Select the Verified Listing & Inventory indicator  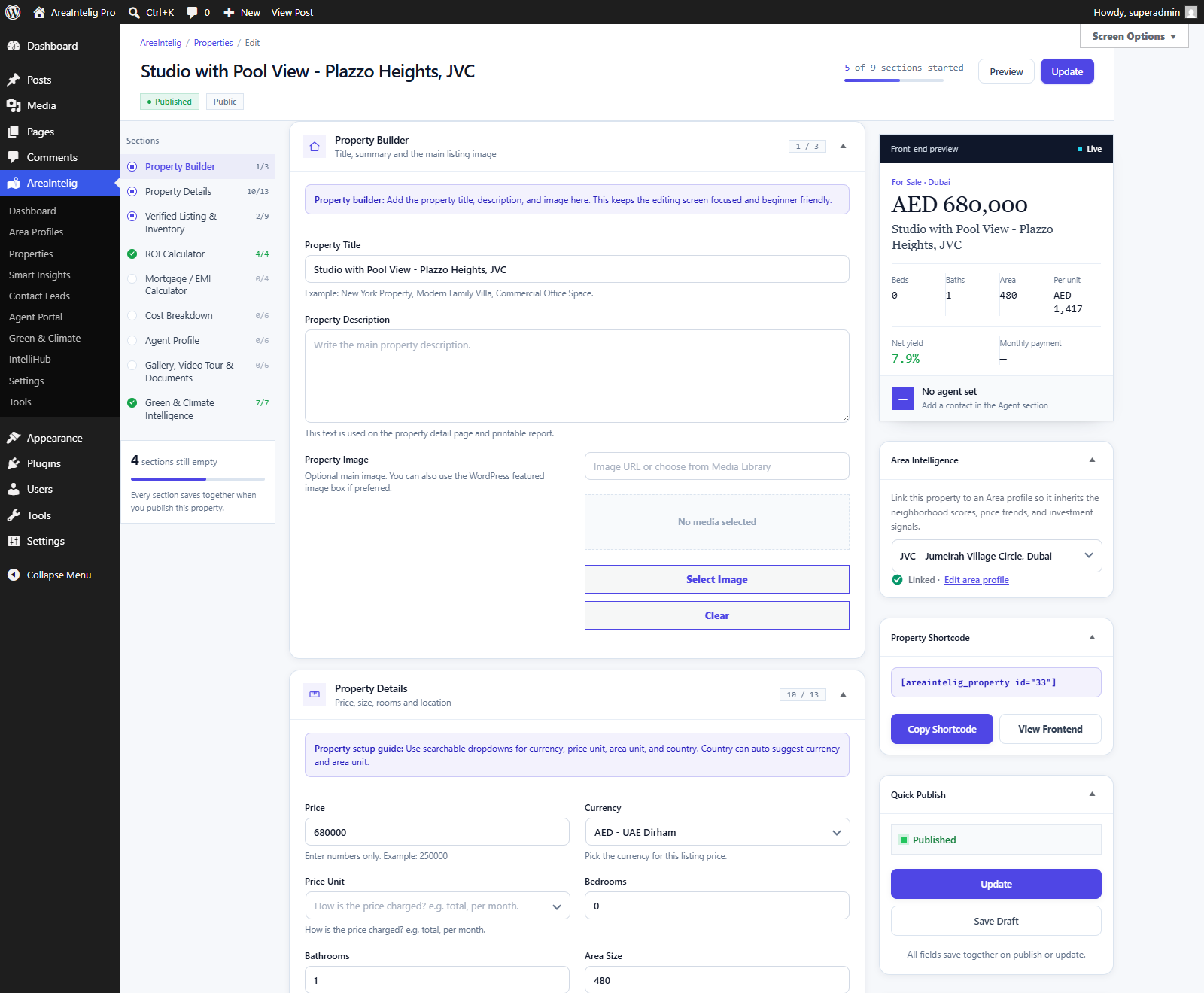coord(132,216)
